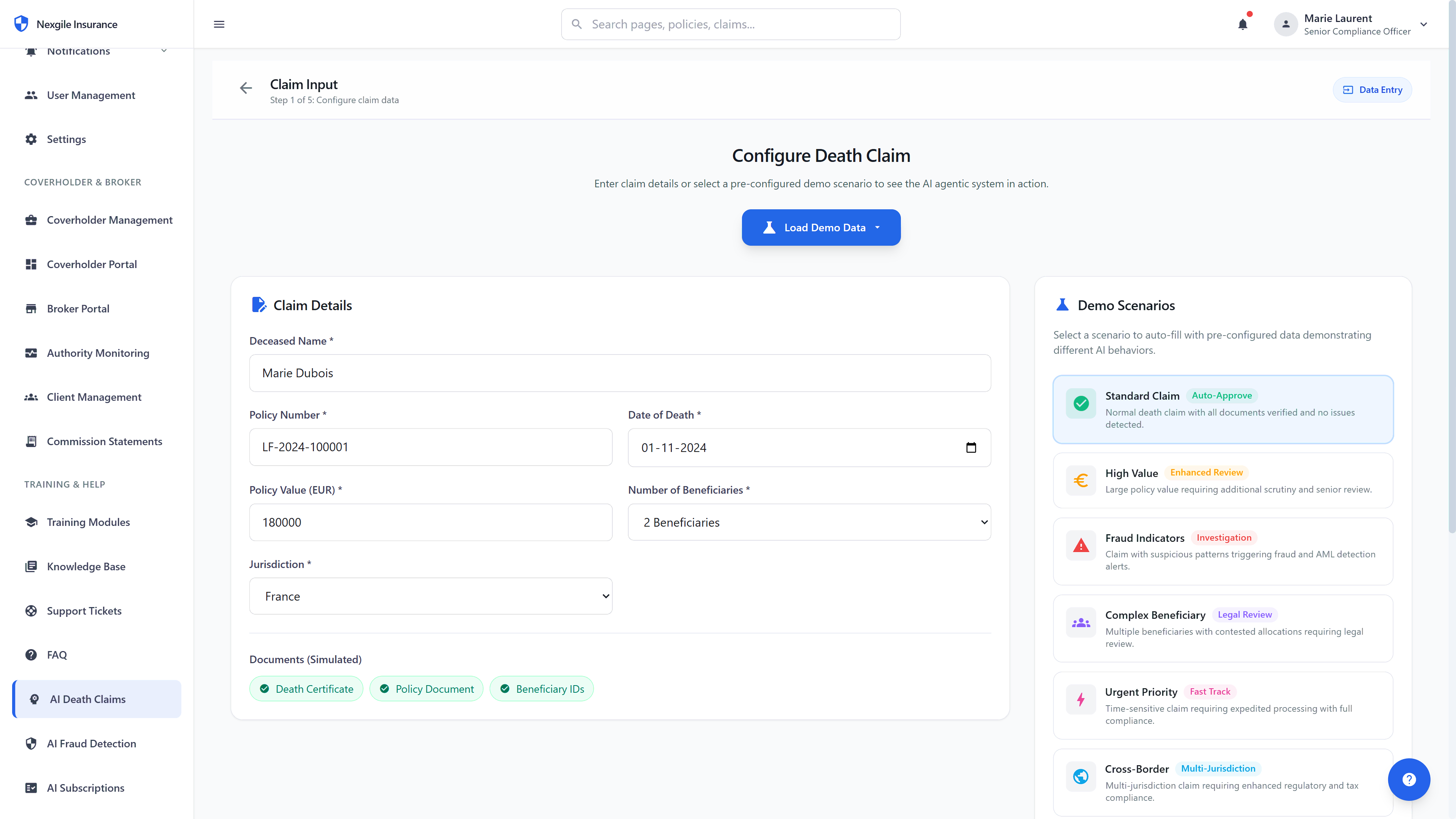This screenshot has height=819, width=1456.
Task: Go to Training Modules
Action: (88, 522)
